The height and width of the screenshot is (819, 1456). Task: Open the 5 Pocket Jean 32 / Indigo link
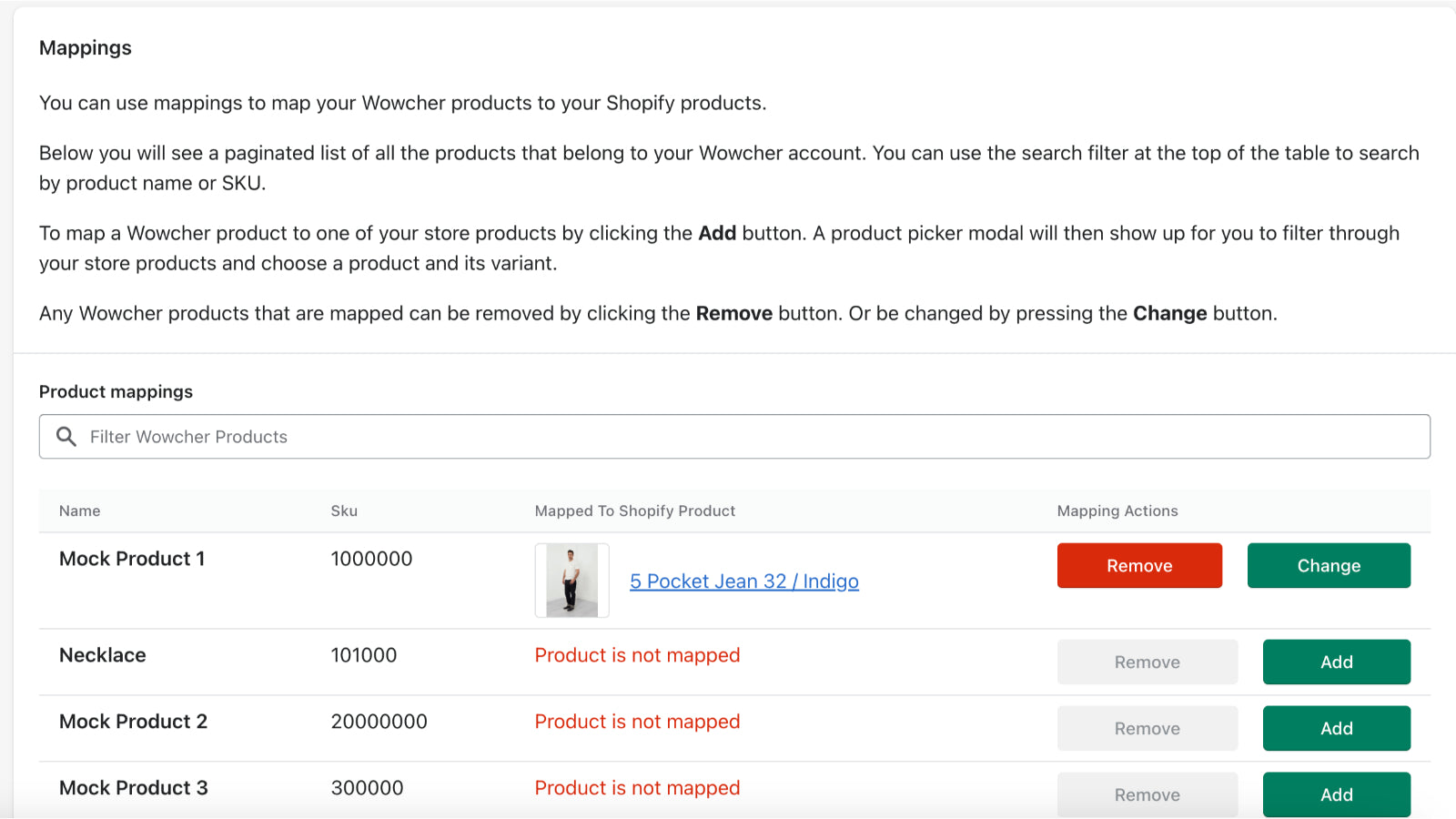pyautogui.click(x=743, y=581)
